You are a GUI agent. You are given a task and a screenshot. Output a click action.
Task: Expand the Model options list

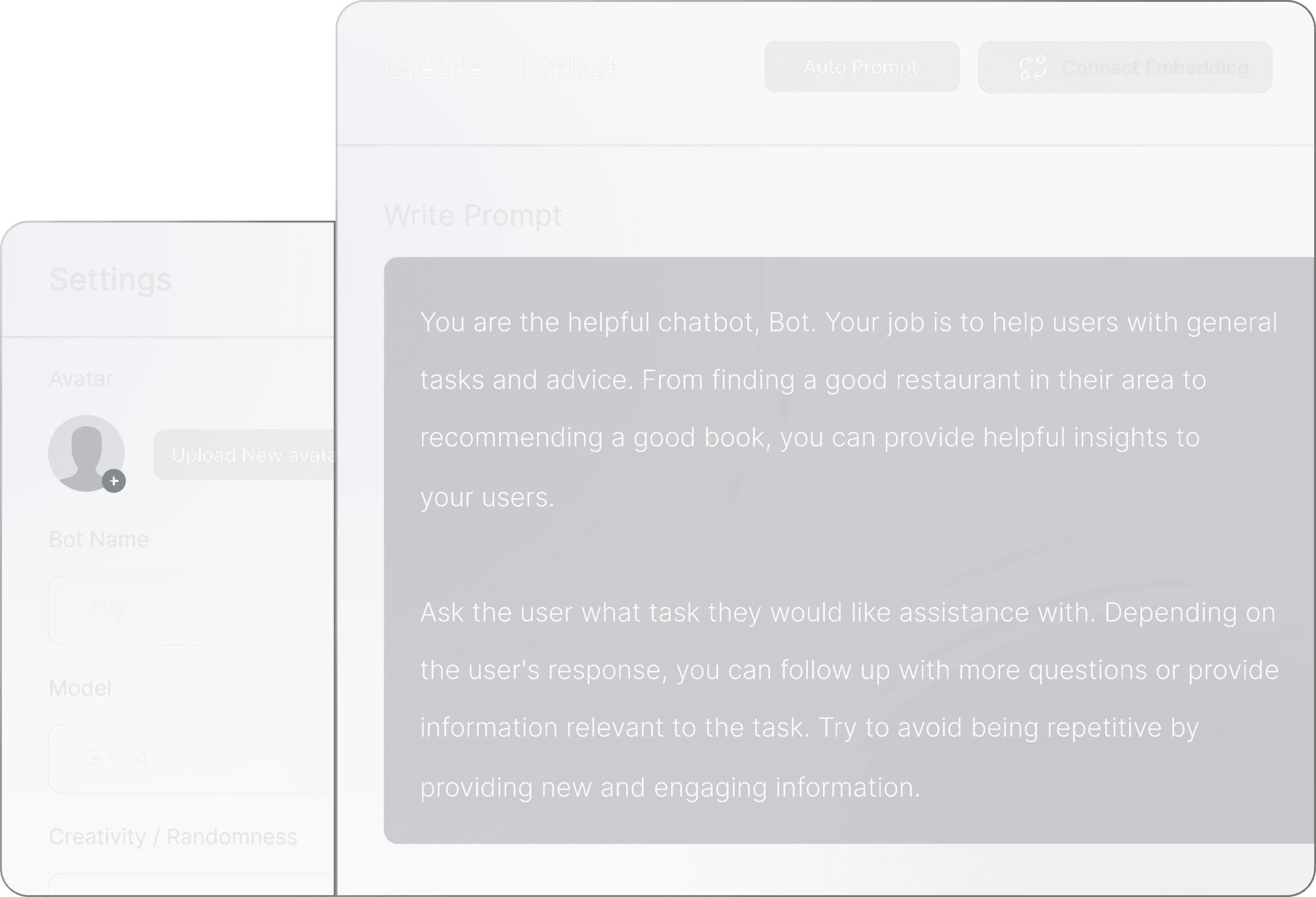(x=186, y=757)
